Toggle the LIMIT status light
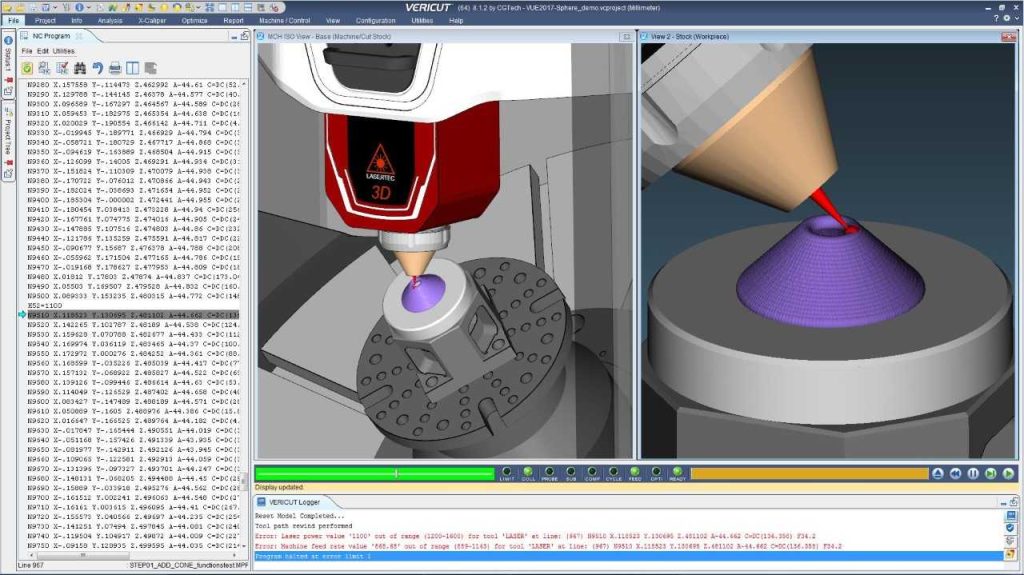 (506, 471)
